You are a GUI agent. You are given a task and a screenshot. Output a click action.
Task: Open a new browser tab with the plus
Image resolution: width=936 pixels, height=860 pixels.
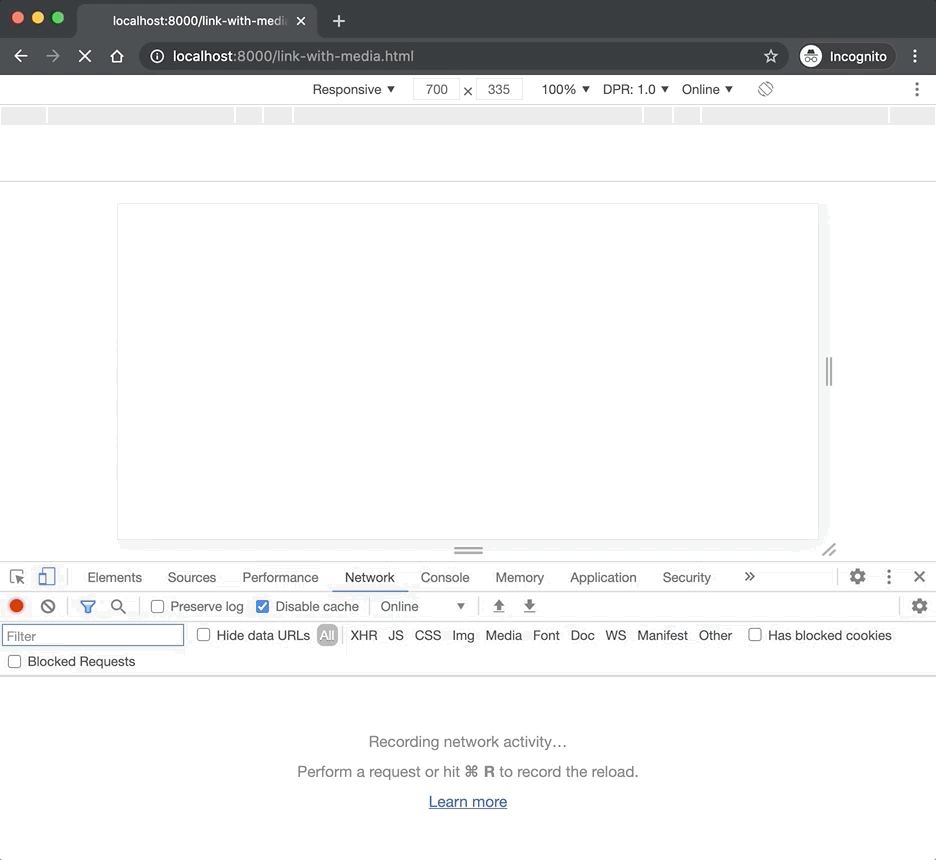tap(338, 21)
